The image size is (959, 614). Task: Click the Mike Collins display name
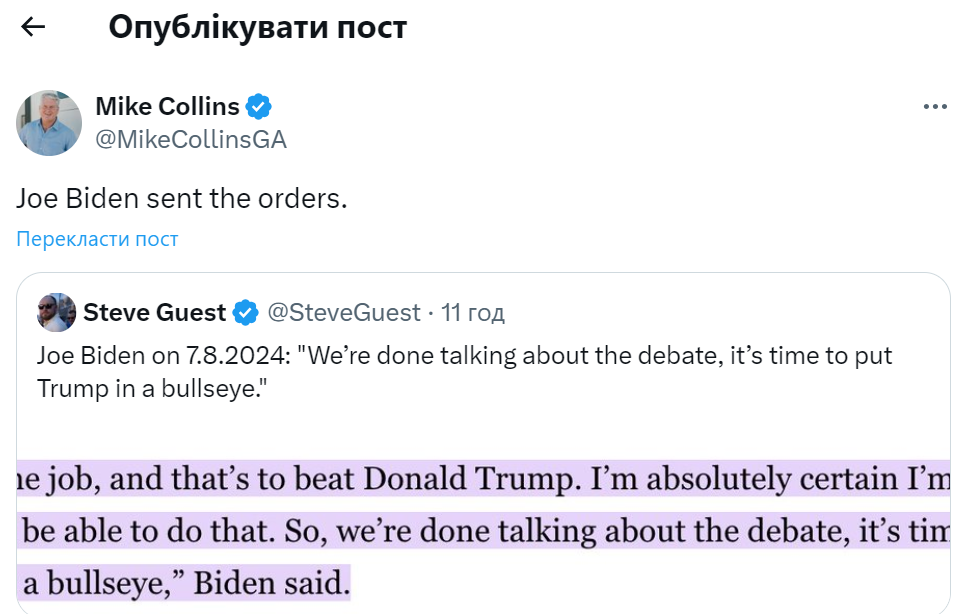tap(167, 106)
